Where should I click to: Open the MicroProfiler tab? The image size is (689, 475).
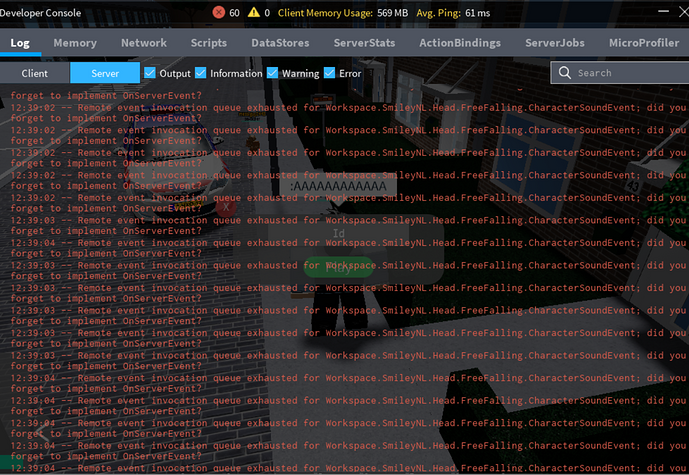[x=644, y=43]
